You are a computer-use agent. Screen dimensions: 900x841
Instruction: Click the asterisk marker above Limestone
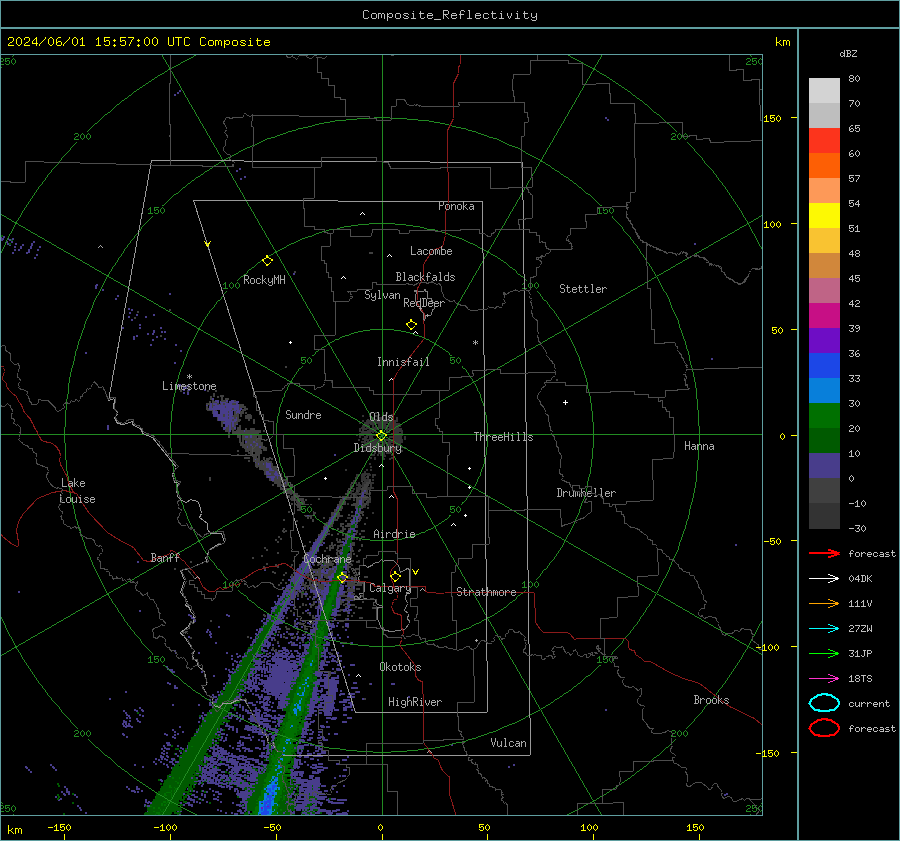(x=189, y=377)
